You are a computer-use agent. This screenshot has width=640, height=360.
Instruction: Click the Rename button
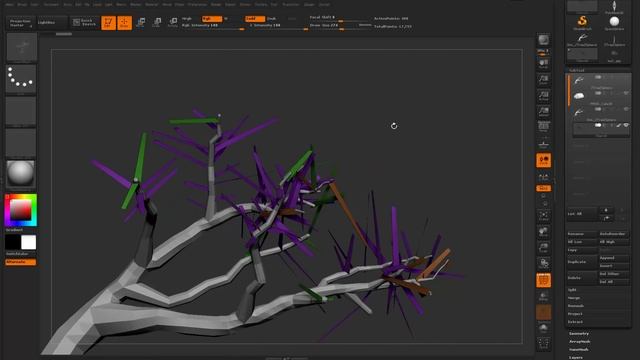582,234
